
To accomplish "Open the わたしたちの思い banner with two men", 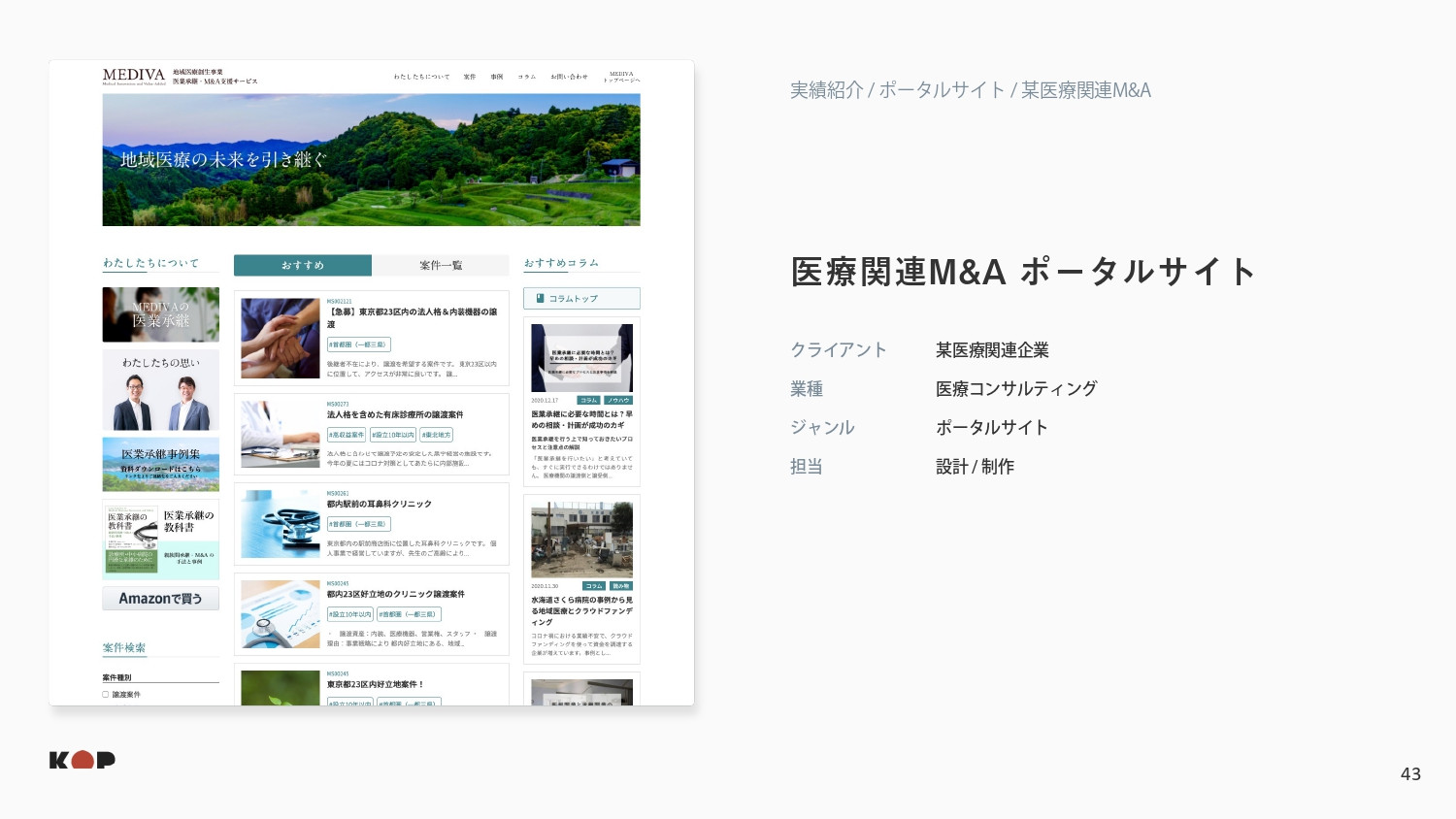I will [x=161, y=390].
